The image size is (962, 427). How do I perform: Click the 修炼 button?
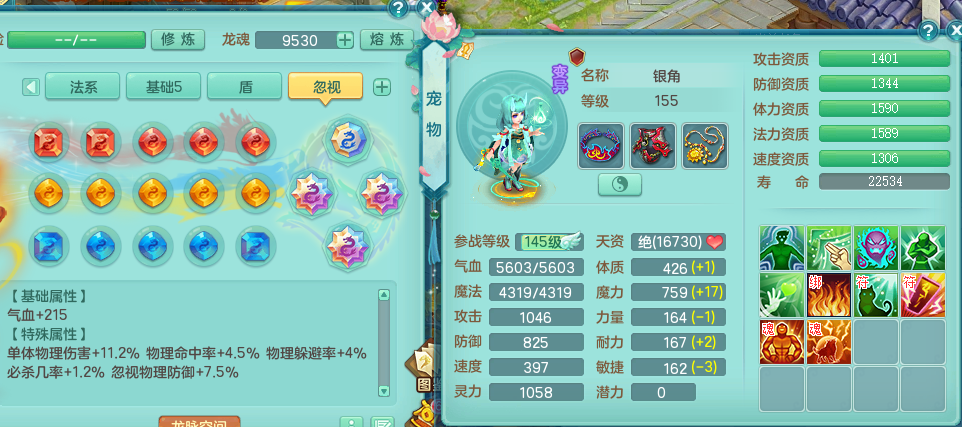click(x=178, y=40)
